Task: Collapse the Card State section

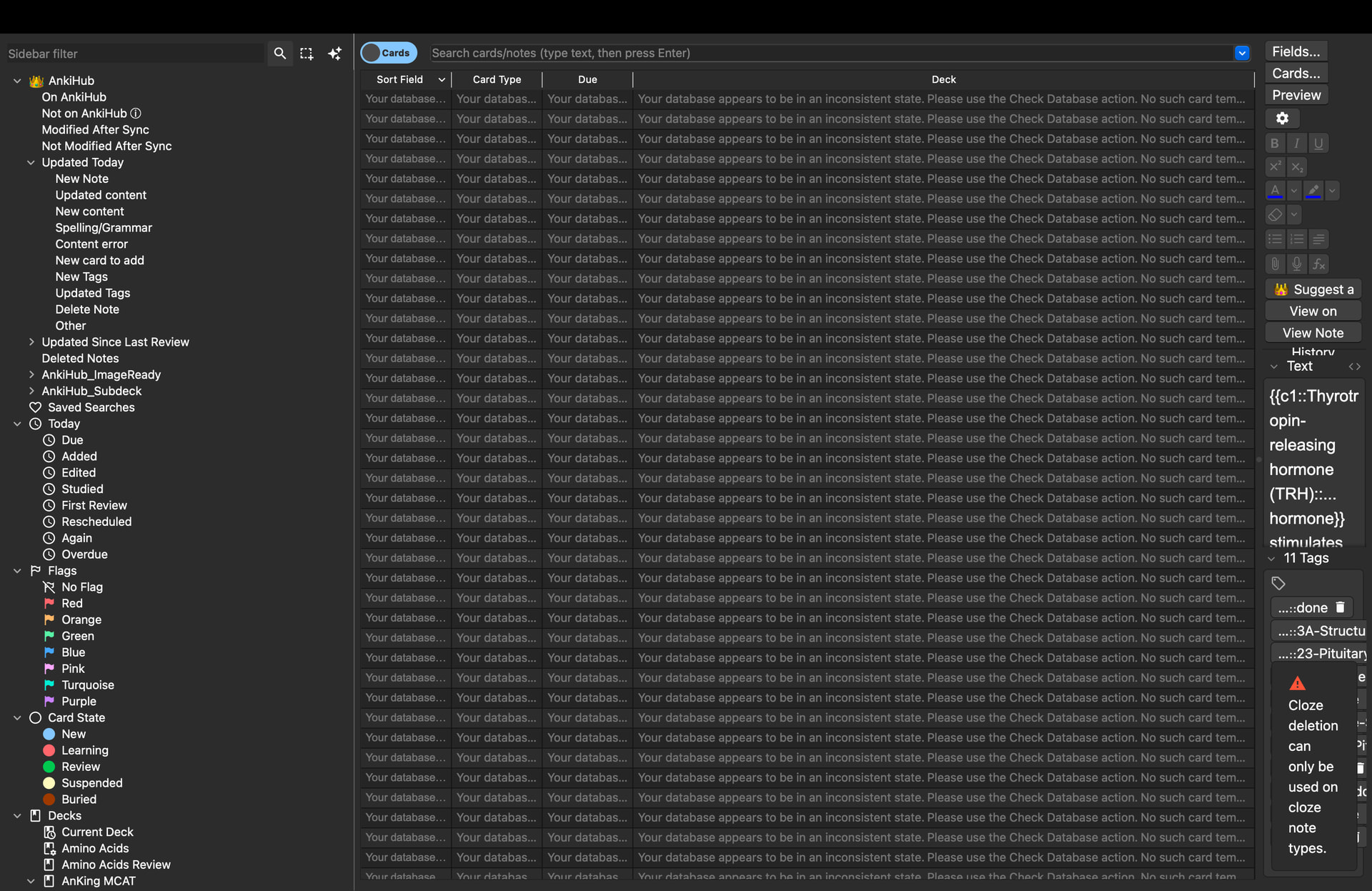Action: [17, 717]
